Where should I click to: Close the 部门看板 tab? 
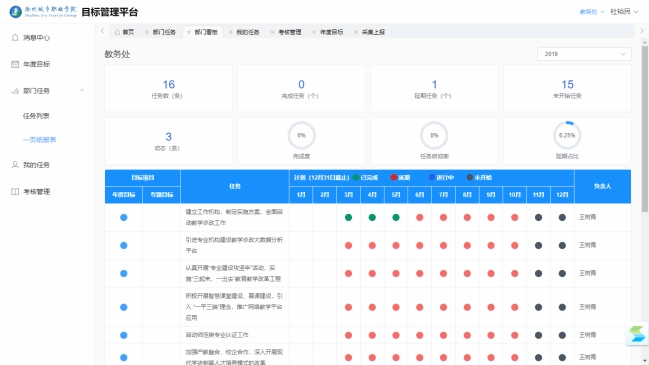click(189, 32)
